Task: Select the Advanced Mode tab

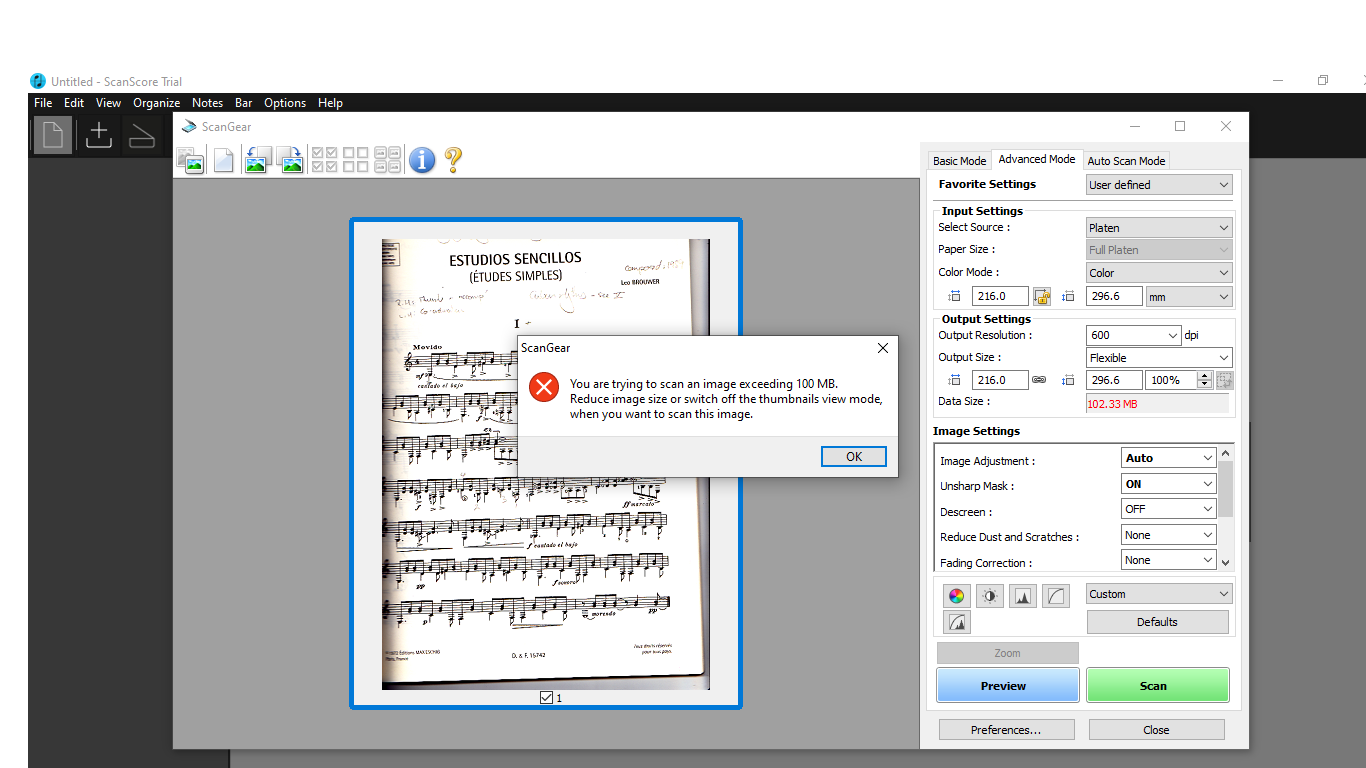Action: coord(1037,159)
